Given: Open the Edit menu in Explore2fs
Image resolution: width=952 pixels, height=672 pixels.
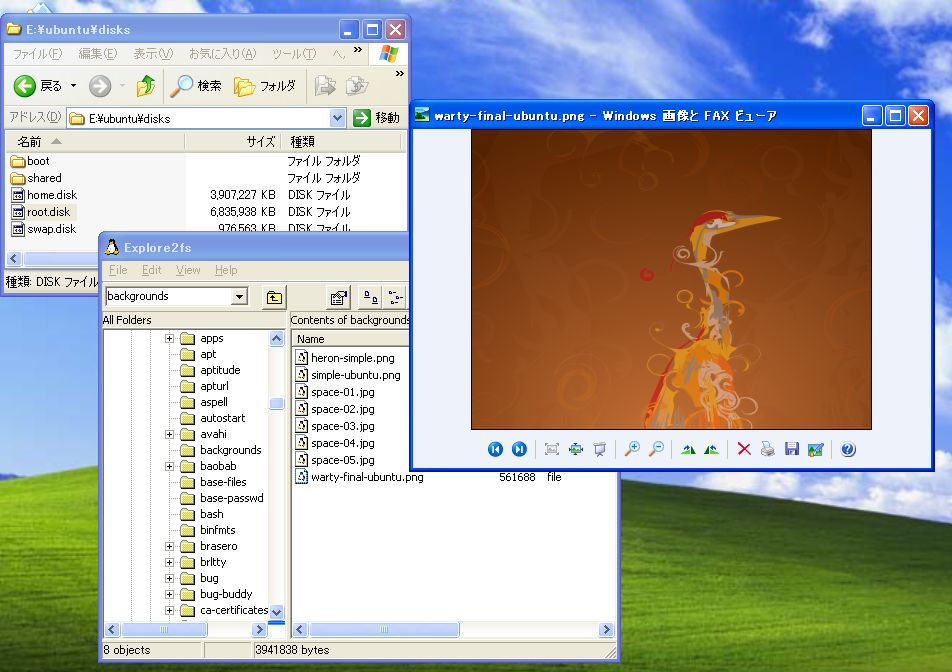Looking at the screenshot, I should point(151,270).
